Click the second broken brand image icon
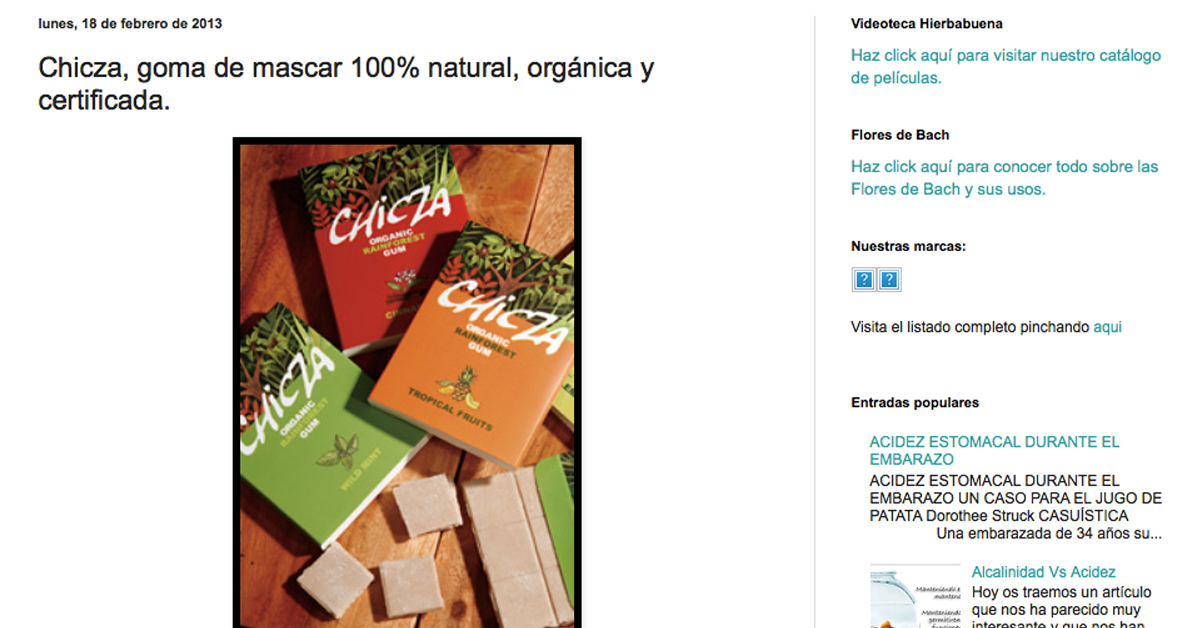The image size is (1200, 628). pyautogui.click(x=889, y=280)
